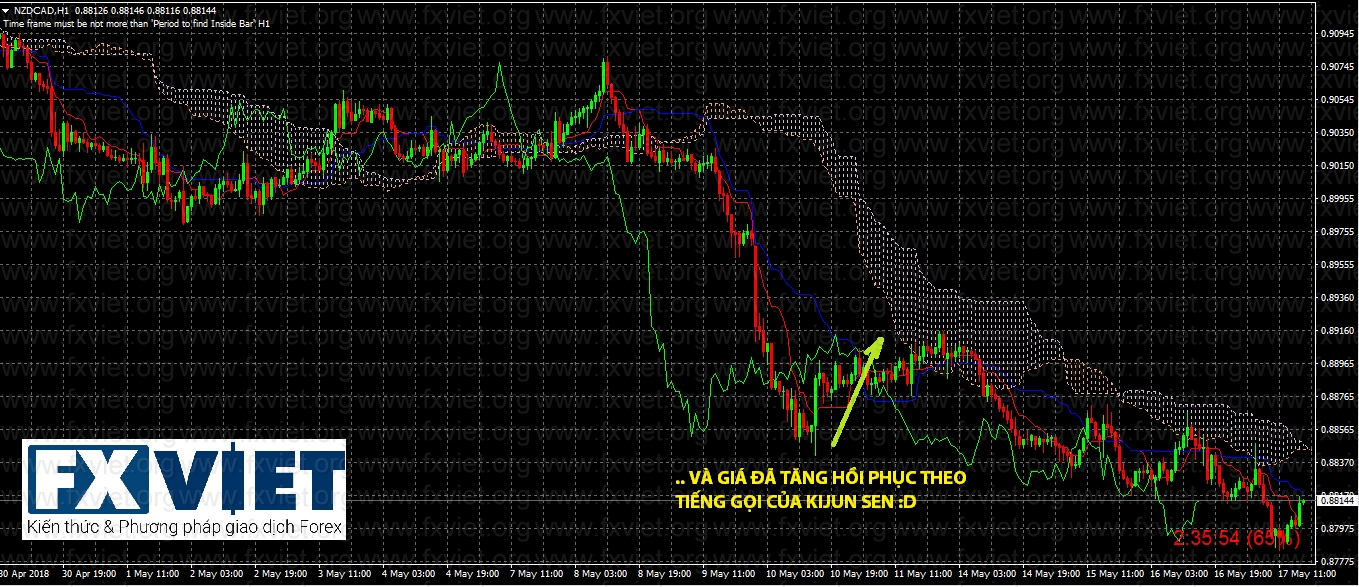Click the 9 May 11:00 time axis label
Screen dimensions: 1359x587
click(x=729, y=576)
